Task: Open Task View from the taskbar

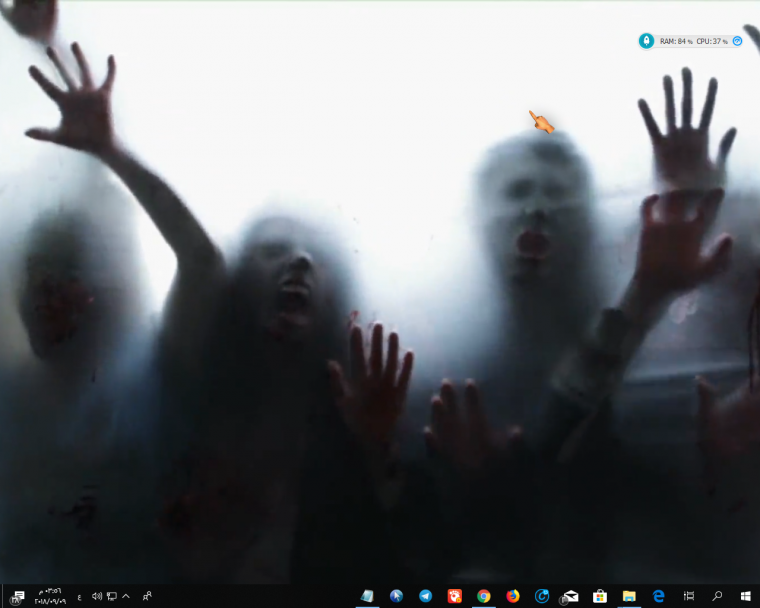Action: pos(688,596)
